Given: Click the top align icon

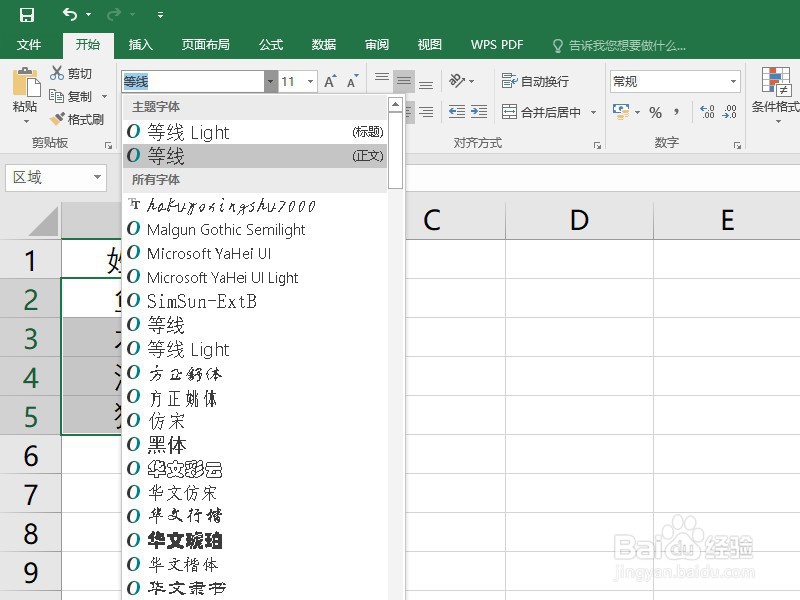Looking at the screenshot, I should pos(382,80).
